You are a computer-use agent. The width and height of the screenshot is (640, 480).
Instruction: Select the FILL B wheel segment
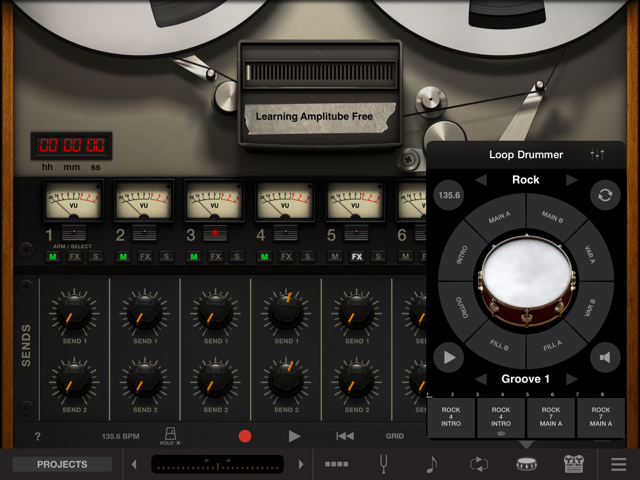tap(499, 346)
